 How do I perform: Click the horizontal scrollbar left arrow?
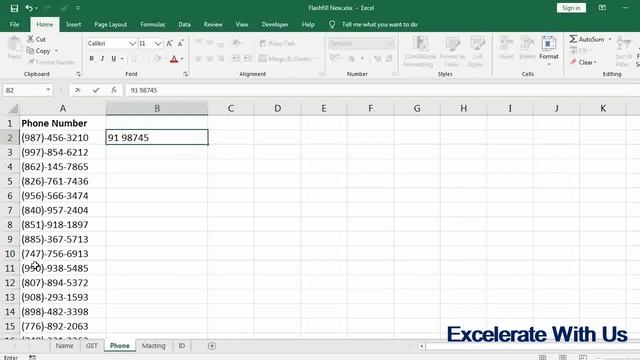pos(422,346)
